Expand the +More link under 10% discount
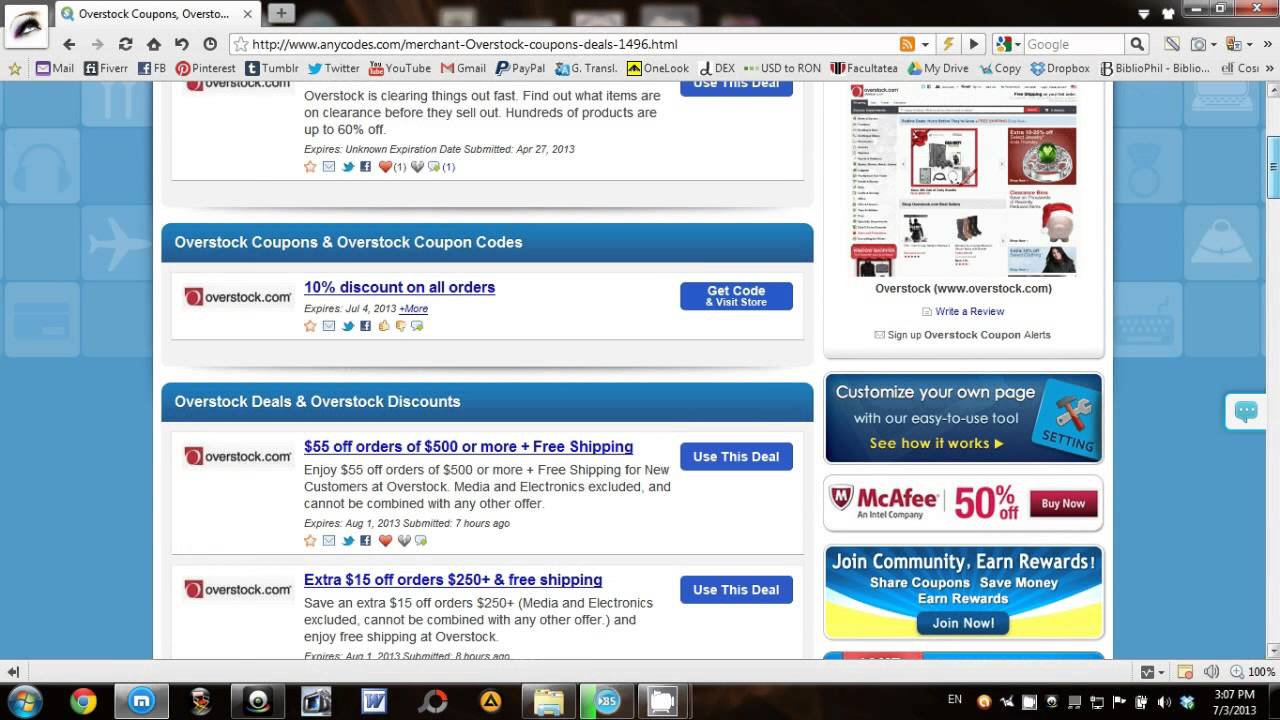This screenshot has width=1280, height=720. point(413,309)
